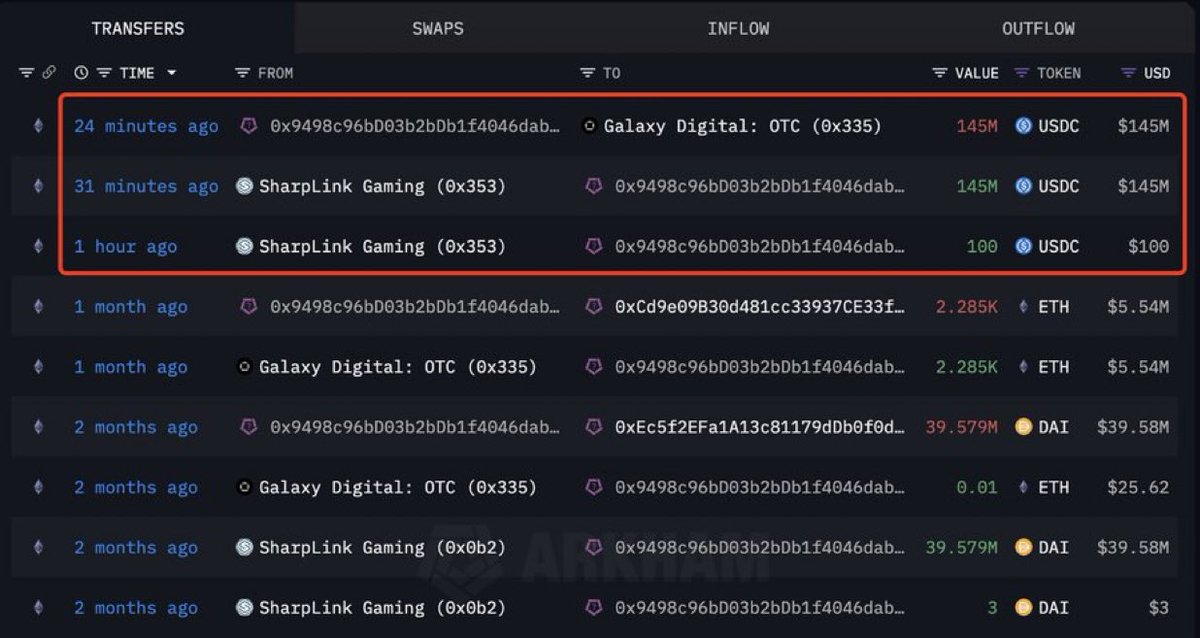Screen dimensions: 1200x638
Task: Select the OUTFLOW tab
Action: pos(1038,28)
